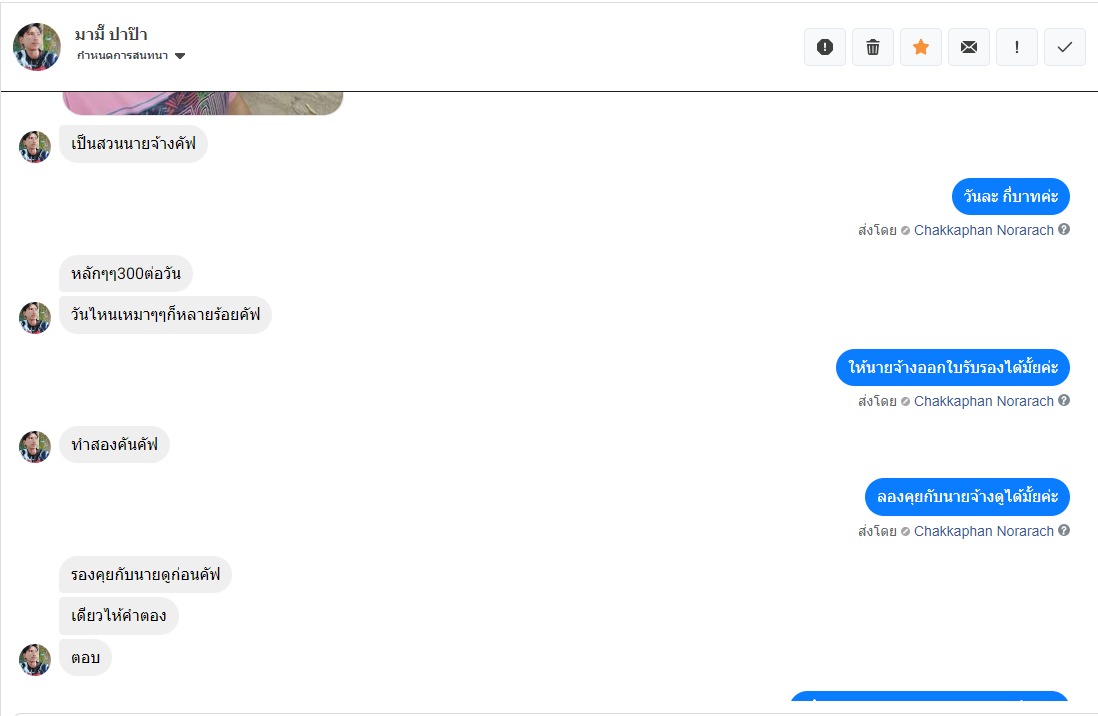Mark conversation unread with the envelope icon
This screenshot has height=716, width=1098.
[x=969, y=47]
